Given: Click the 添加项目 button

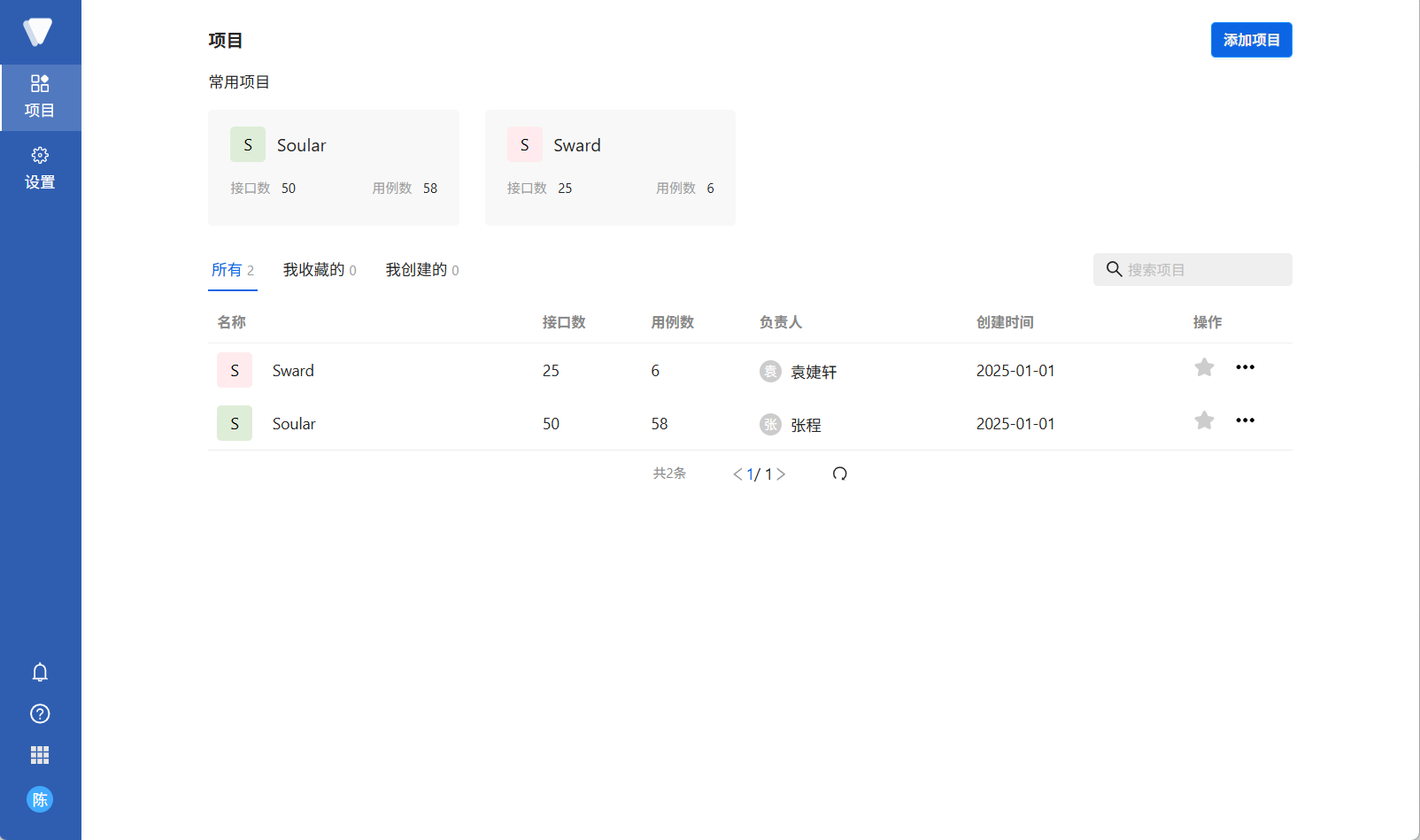Looking at the screenshot, I should pos(1251,39).
